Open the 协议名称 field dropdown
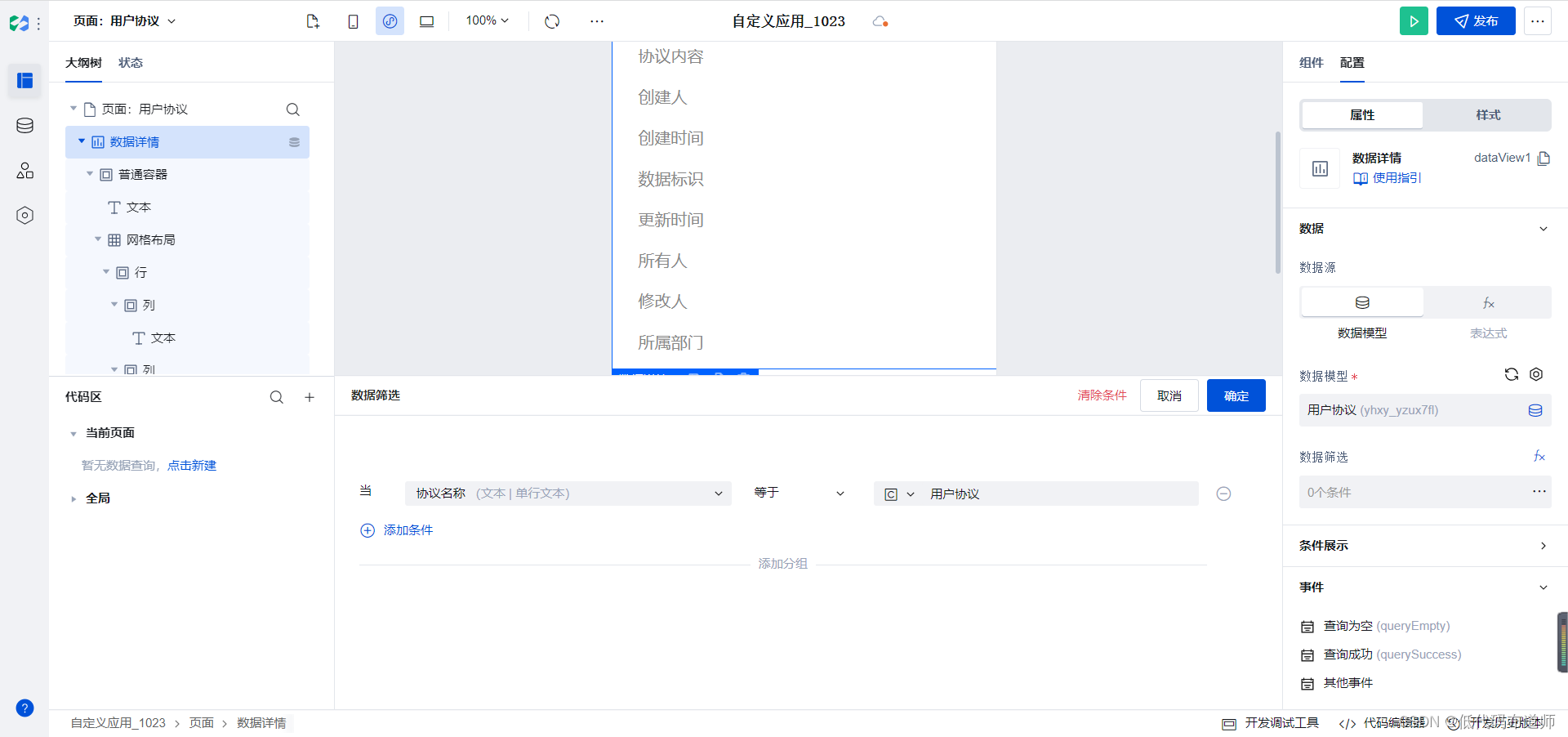The image size is (1568, 737). (x=568, y=494)
